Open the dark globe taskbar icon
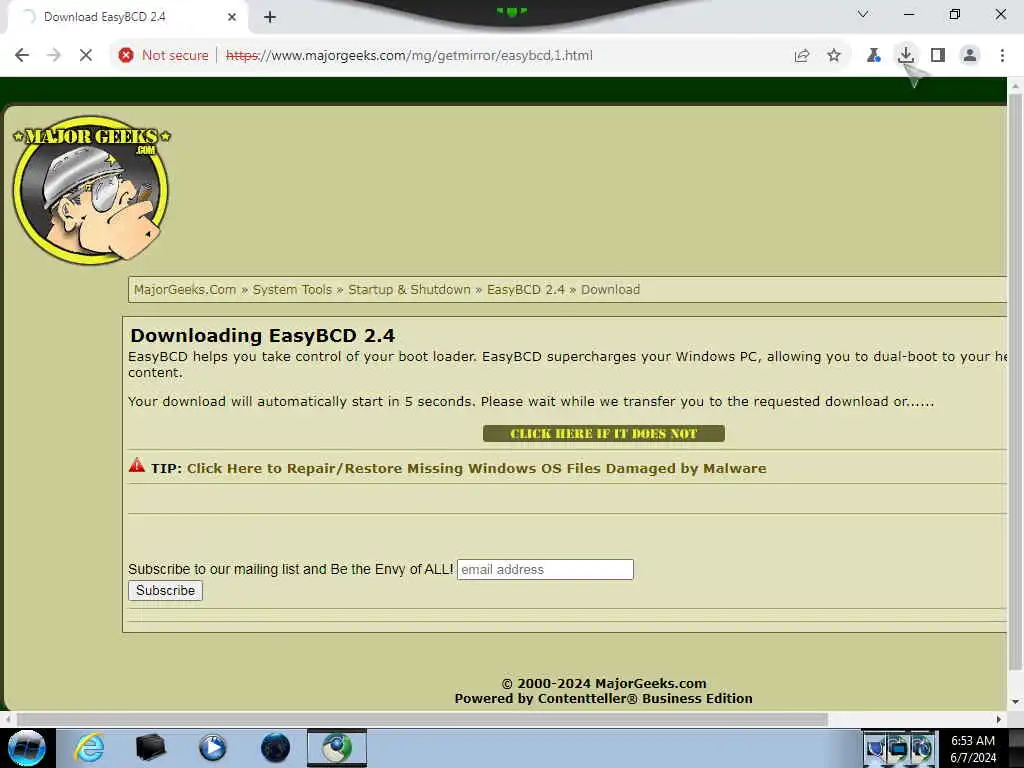Viewport: 1024px width, 768px height. coord(275,748)
